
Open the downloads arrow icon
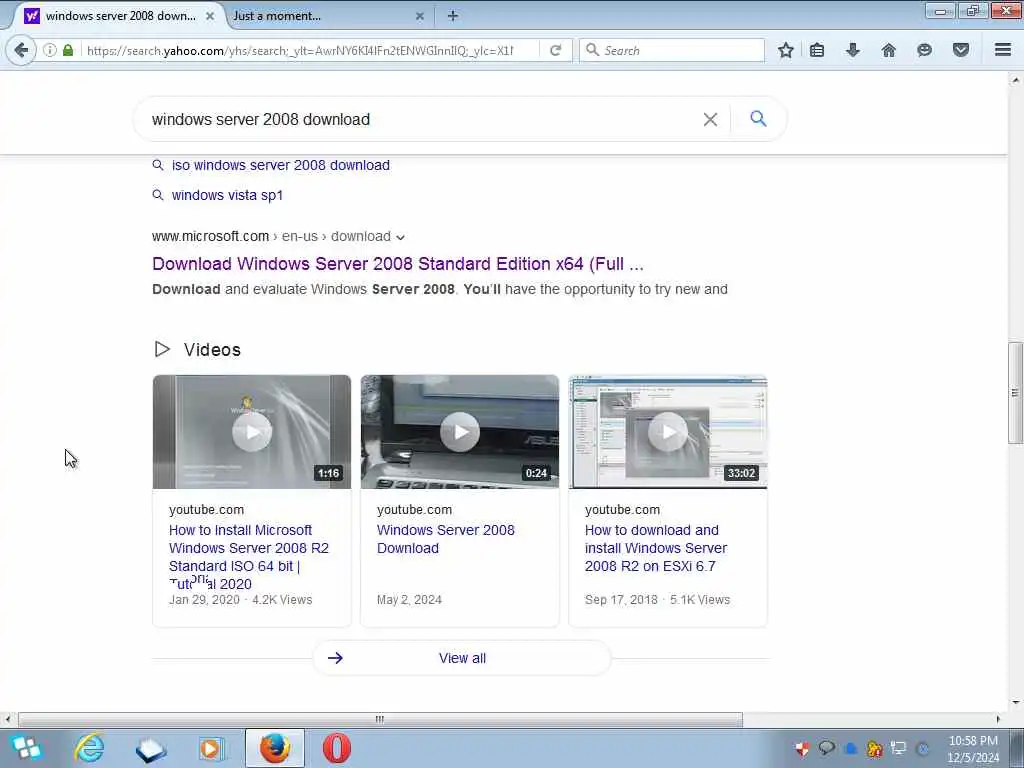(853, 50)
